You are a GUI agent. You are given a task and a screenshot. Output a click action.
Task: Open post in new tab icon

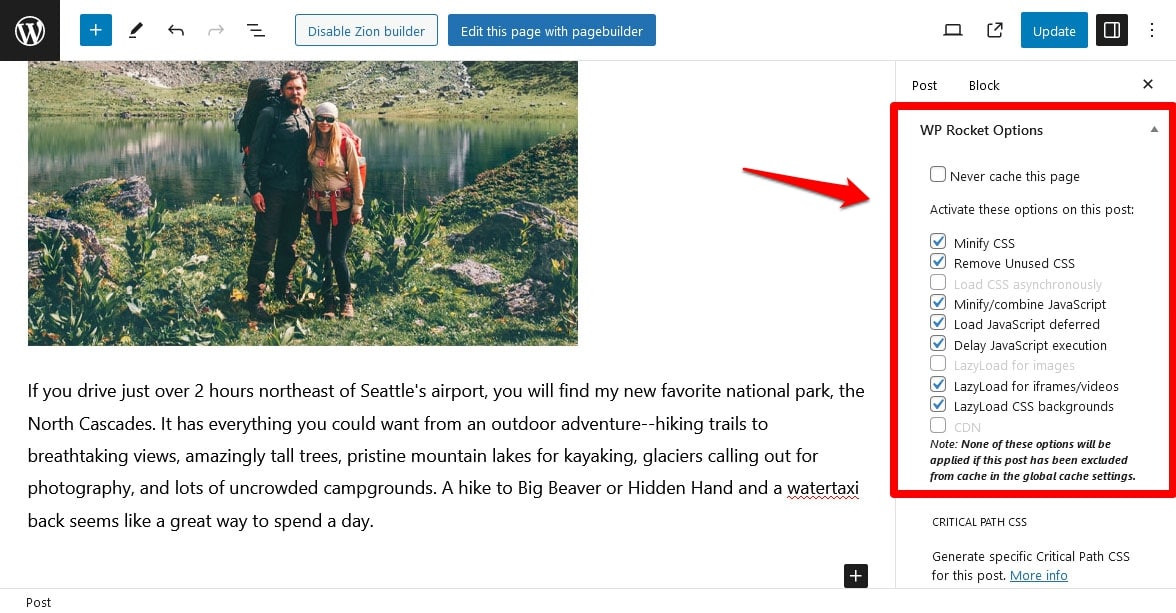click(994, 30)
